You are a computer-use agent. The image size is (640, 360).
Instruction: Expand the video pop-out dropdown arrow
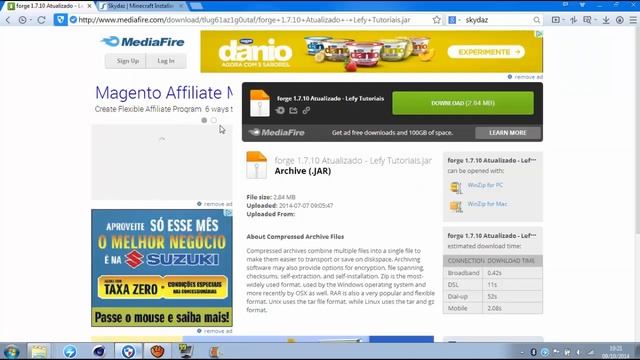tap(564, 20)
